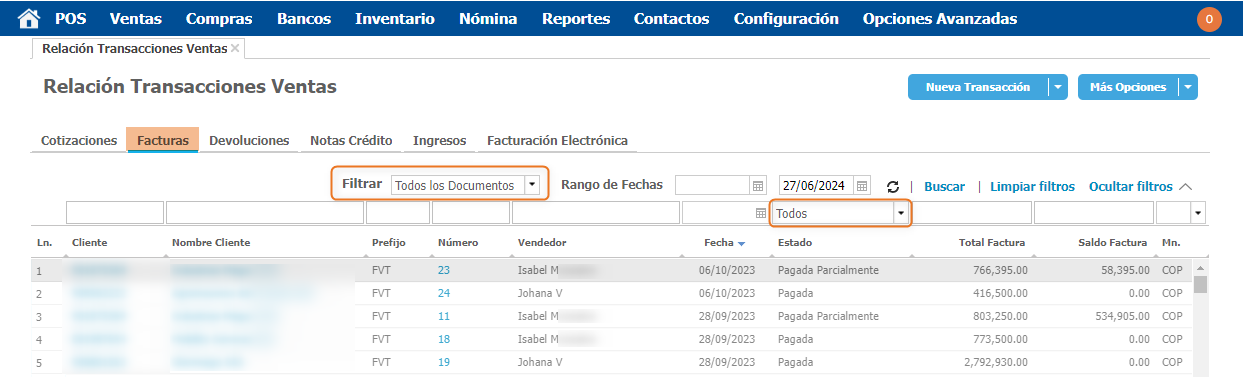The width and height of the screenshot is (1243, 377).
Task: Open the Opciones Avanzadas menu
Action: [x=940, y=19]
